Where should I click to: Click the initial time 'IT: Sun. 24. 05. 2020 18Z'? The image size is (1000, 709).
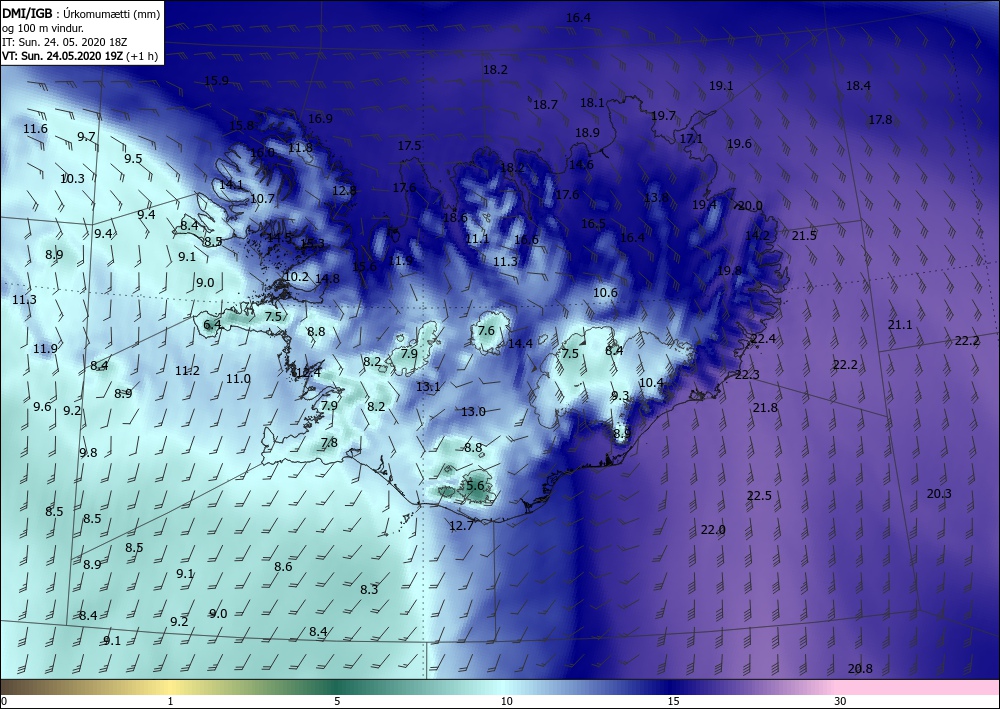coord(64,41)
